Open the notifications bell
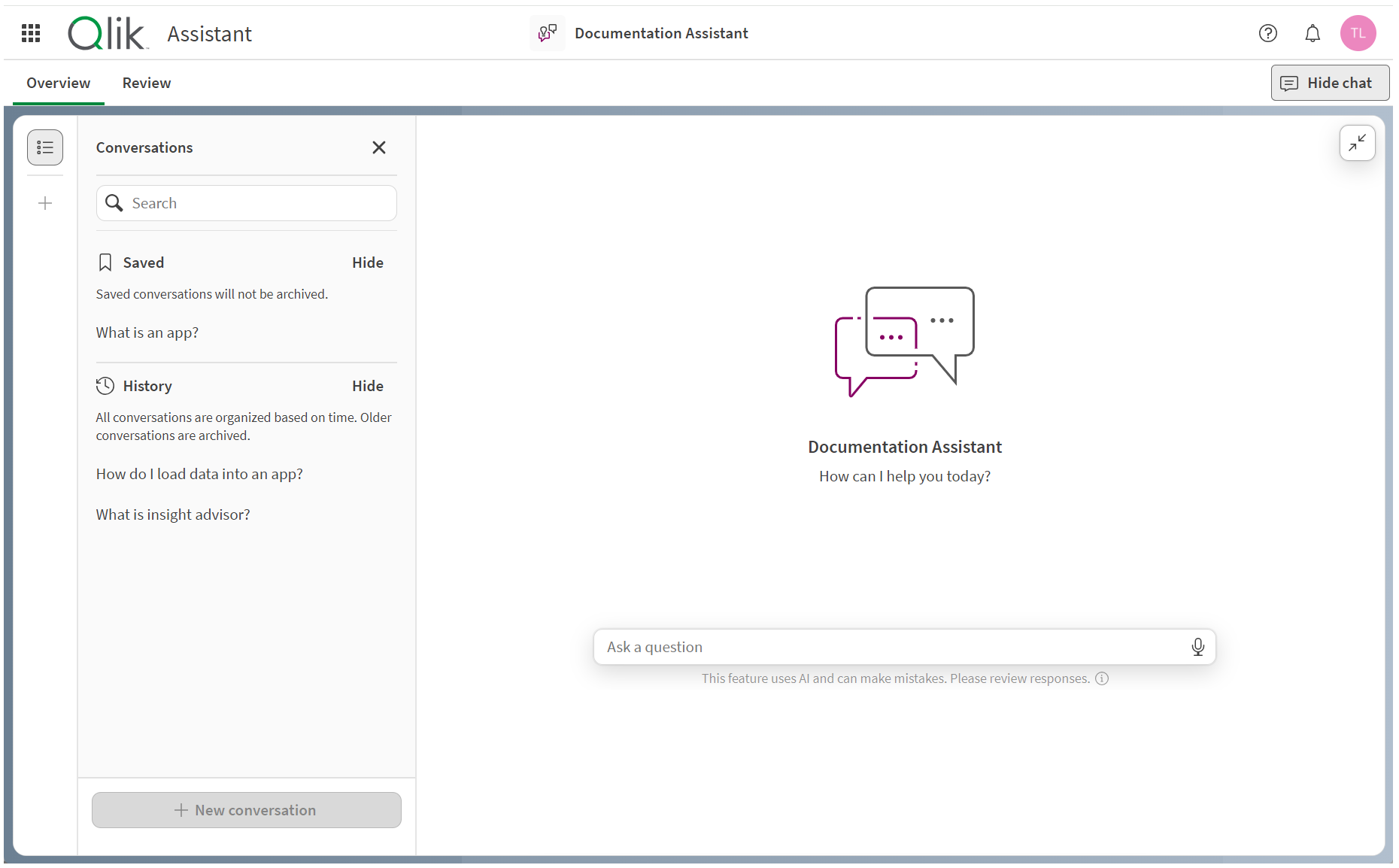Image resolution: width=1399 pixels, height=868 pixels. pos(1313,33)
